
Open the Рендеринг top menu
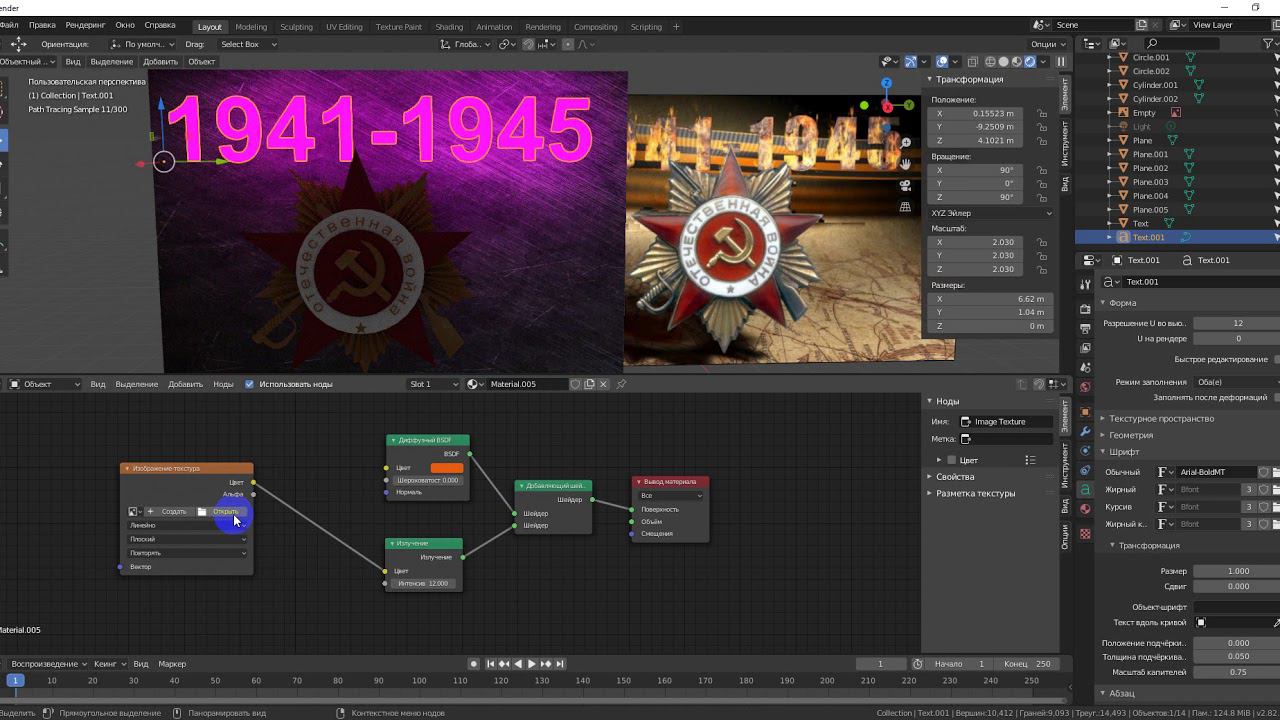click(x=85, y=25)
